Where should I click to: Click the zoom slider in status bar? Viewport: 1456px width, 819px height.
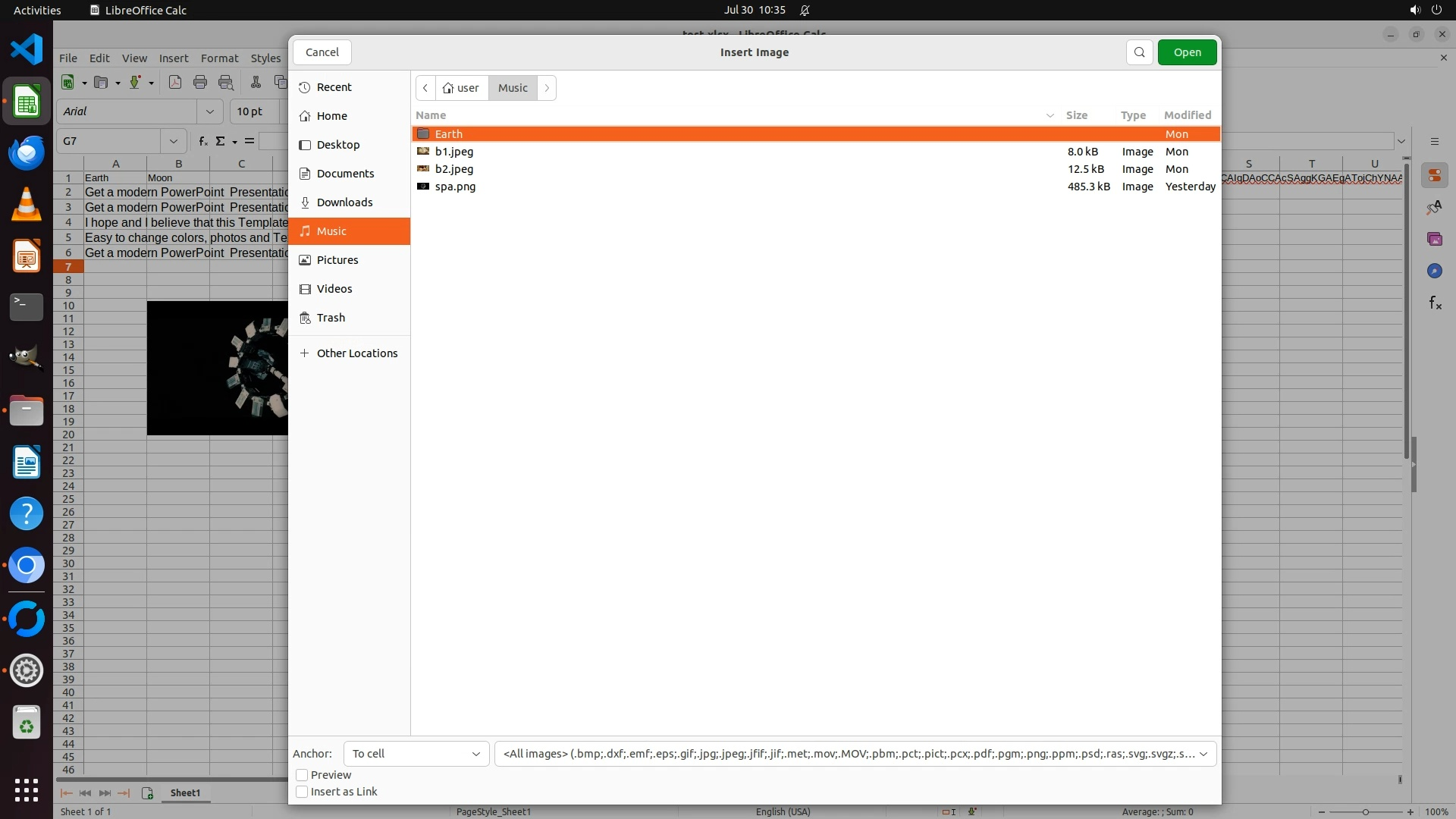[1365, 812]
